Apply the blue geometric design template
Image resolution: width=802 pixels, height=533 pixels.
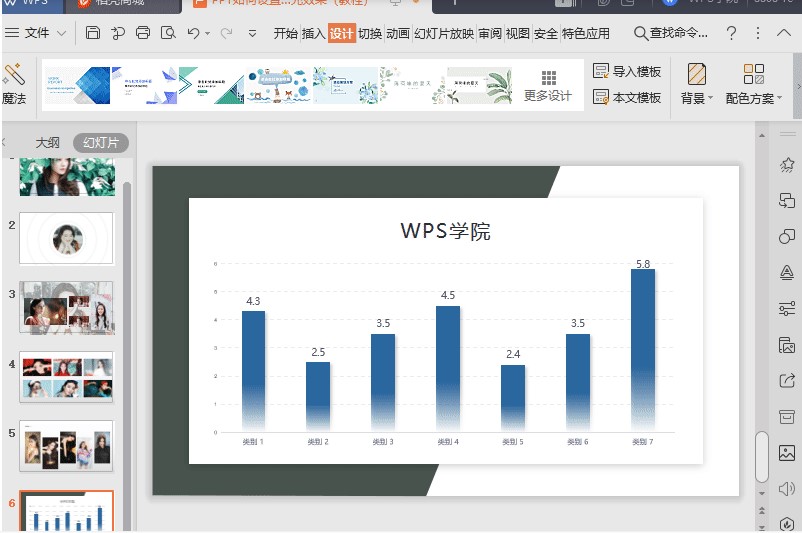(78, 85)
